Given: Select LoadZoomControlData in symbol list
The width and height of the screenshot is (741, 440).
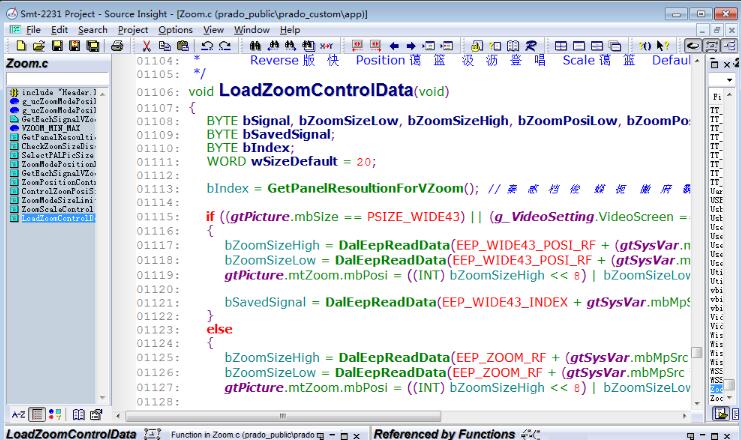Looking at the screenshot, I should [58, 217].
